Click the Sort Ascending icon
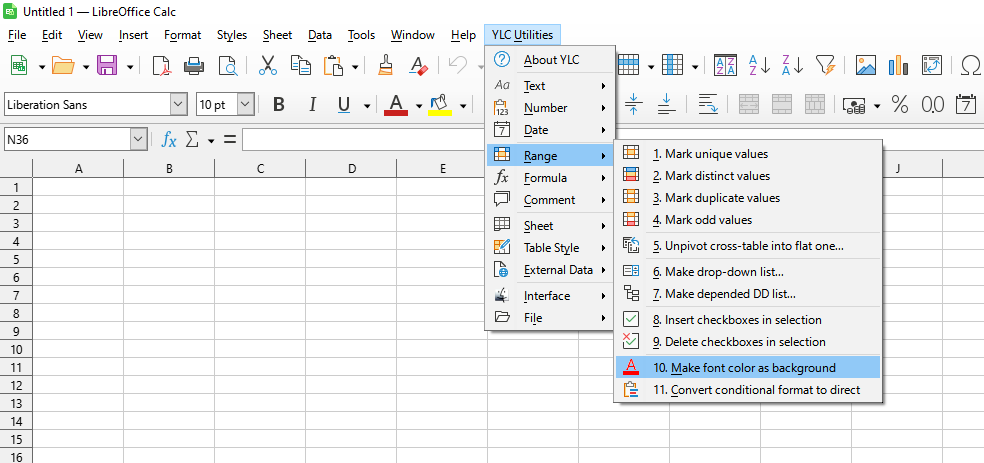Viewport: 984px width, 463px height. pyautogui.click(x=759, y=66)
